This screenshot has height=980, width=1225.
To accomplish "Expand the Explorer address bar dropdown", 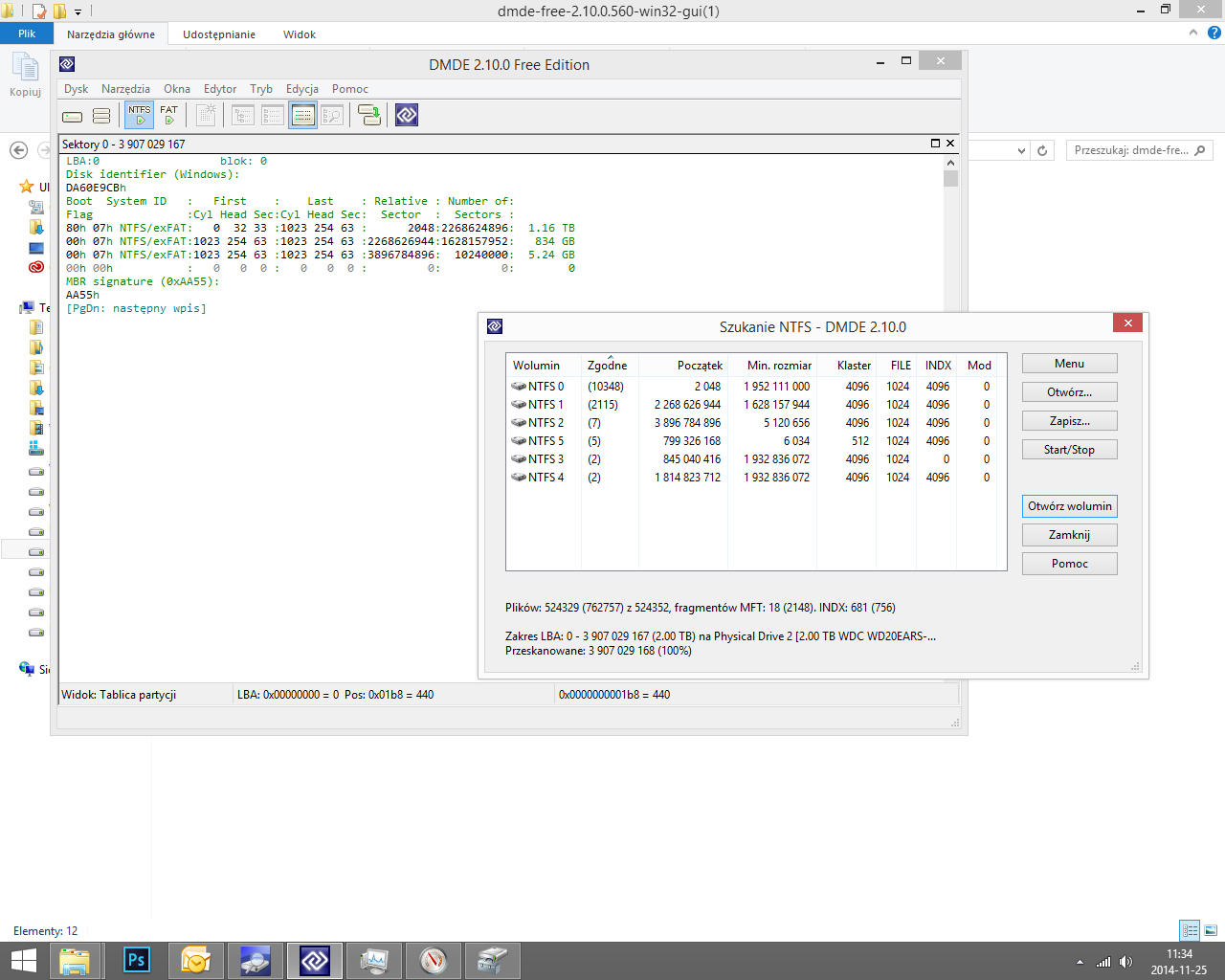I will 1021,150.
